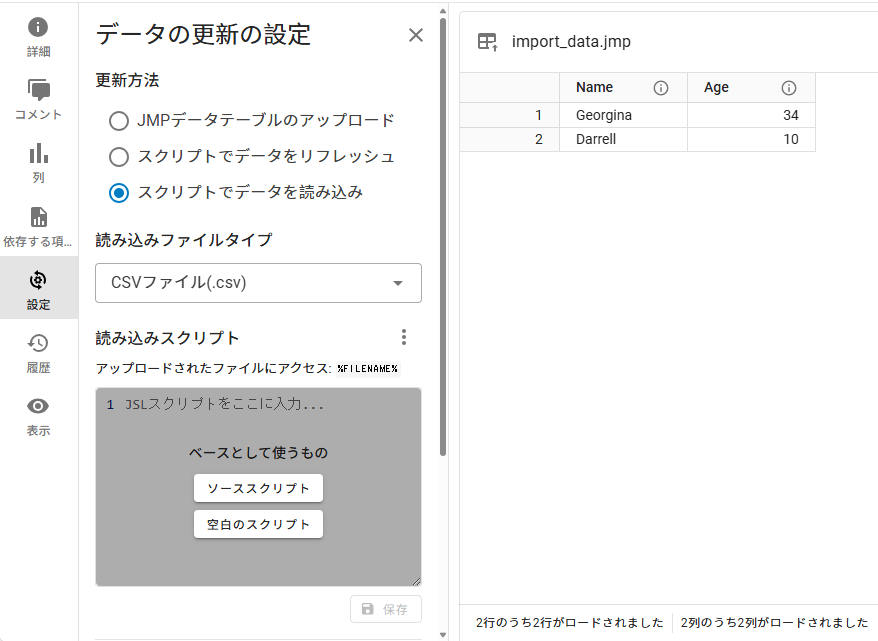Open the 表示 view panel
This screenshot has height=641, width=878.
[38, 407]
